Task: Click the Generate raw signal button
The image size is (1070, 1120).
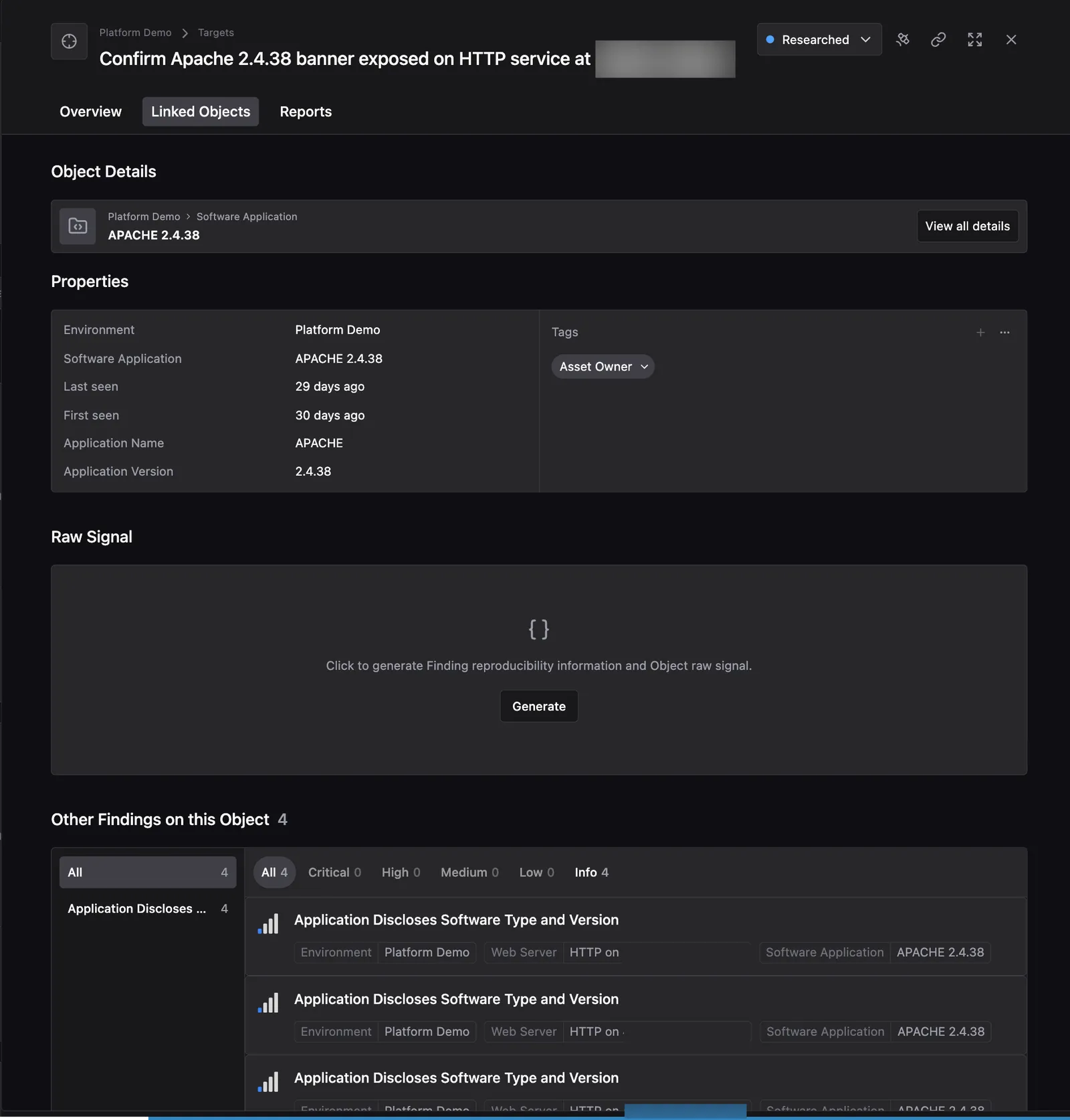Action: click(x=539, y=707)
